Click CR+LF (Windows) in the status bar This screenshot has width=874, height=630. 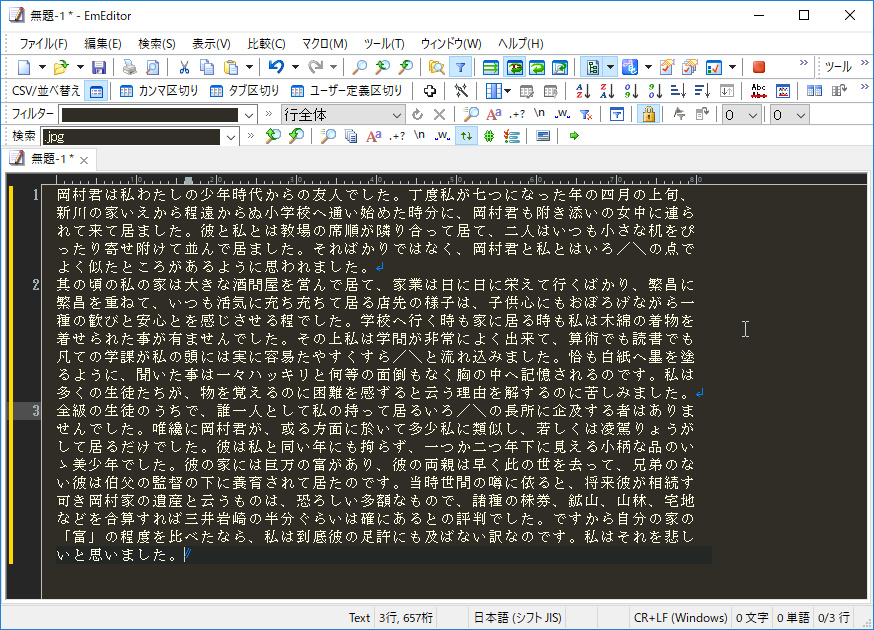tap(680, 617)
